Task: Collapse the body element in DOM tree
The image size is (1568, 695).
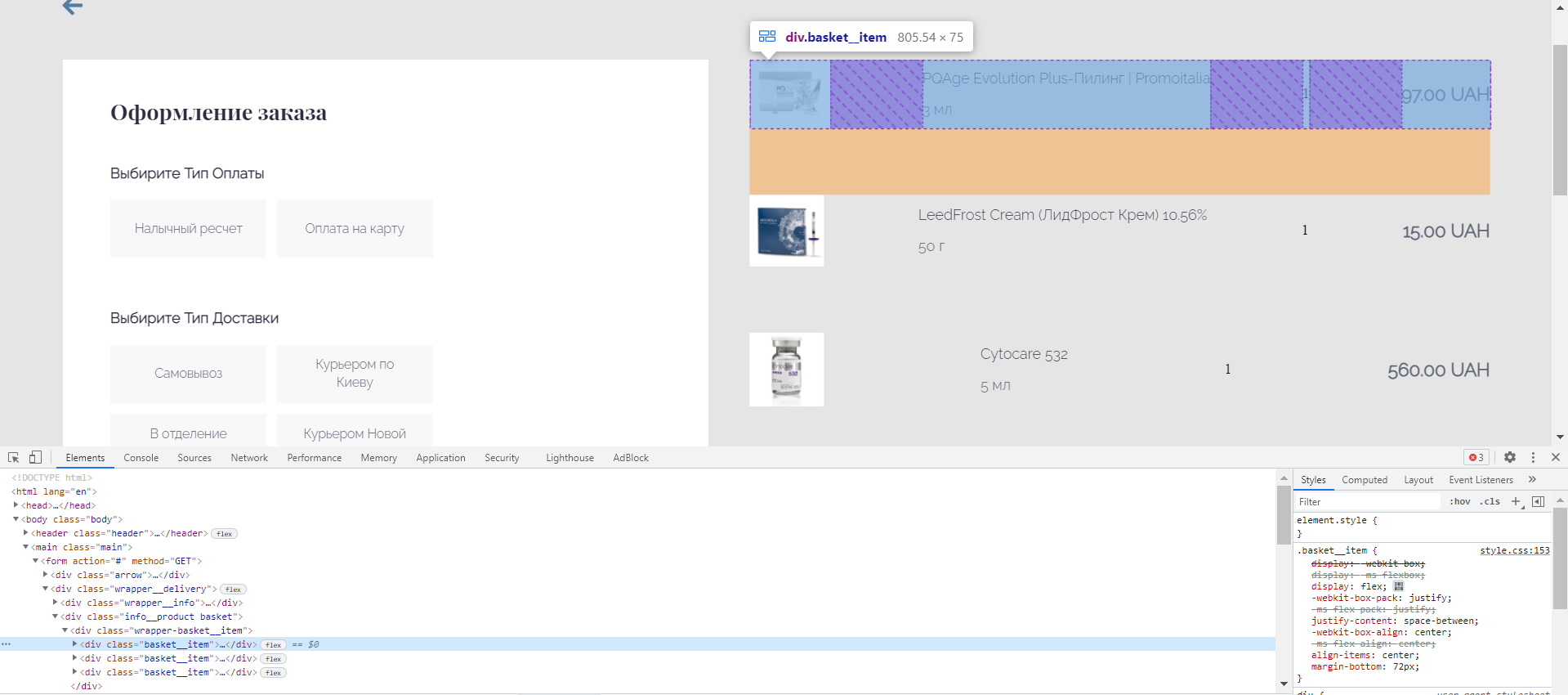Action: (x=16, y=519)
